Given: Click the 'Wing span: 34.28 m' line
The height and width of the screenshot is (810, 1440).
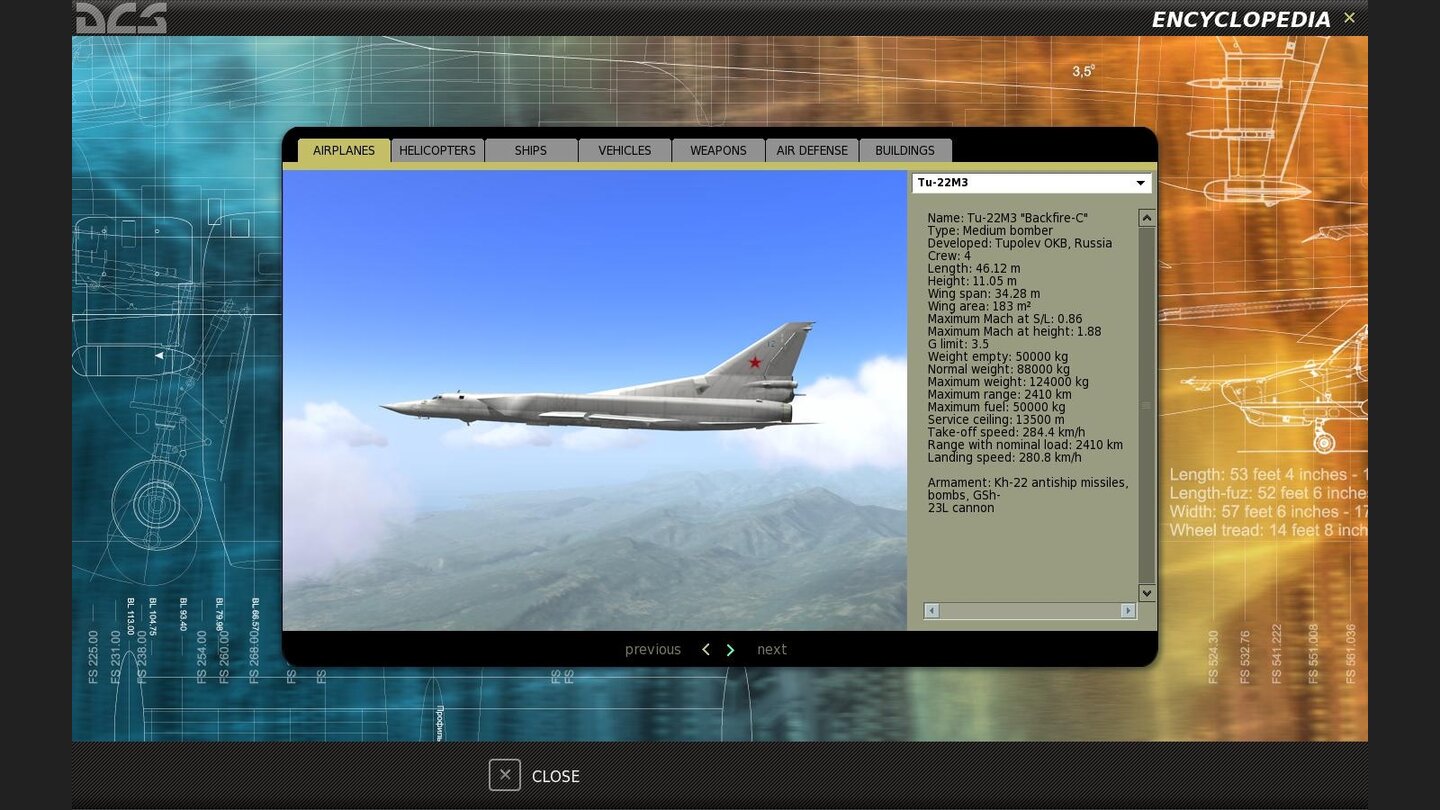Looking at the screenshot, I should (x=983, y=294).
